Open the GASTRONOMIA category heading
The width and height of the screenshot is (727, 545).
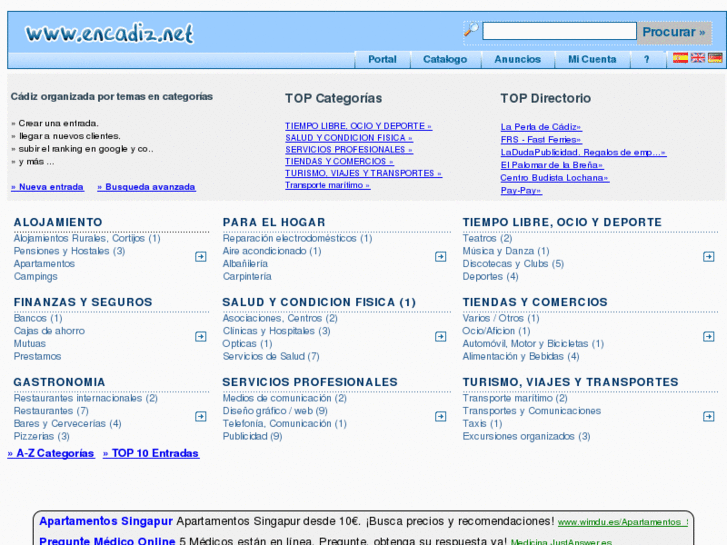pyautogui.click(x=59, y=382)
